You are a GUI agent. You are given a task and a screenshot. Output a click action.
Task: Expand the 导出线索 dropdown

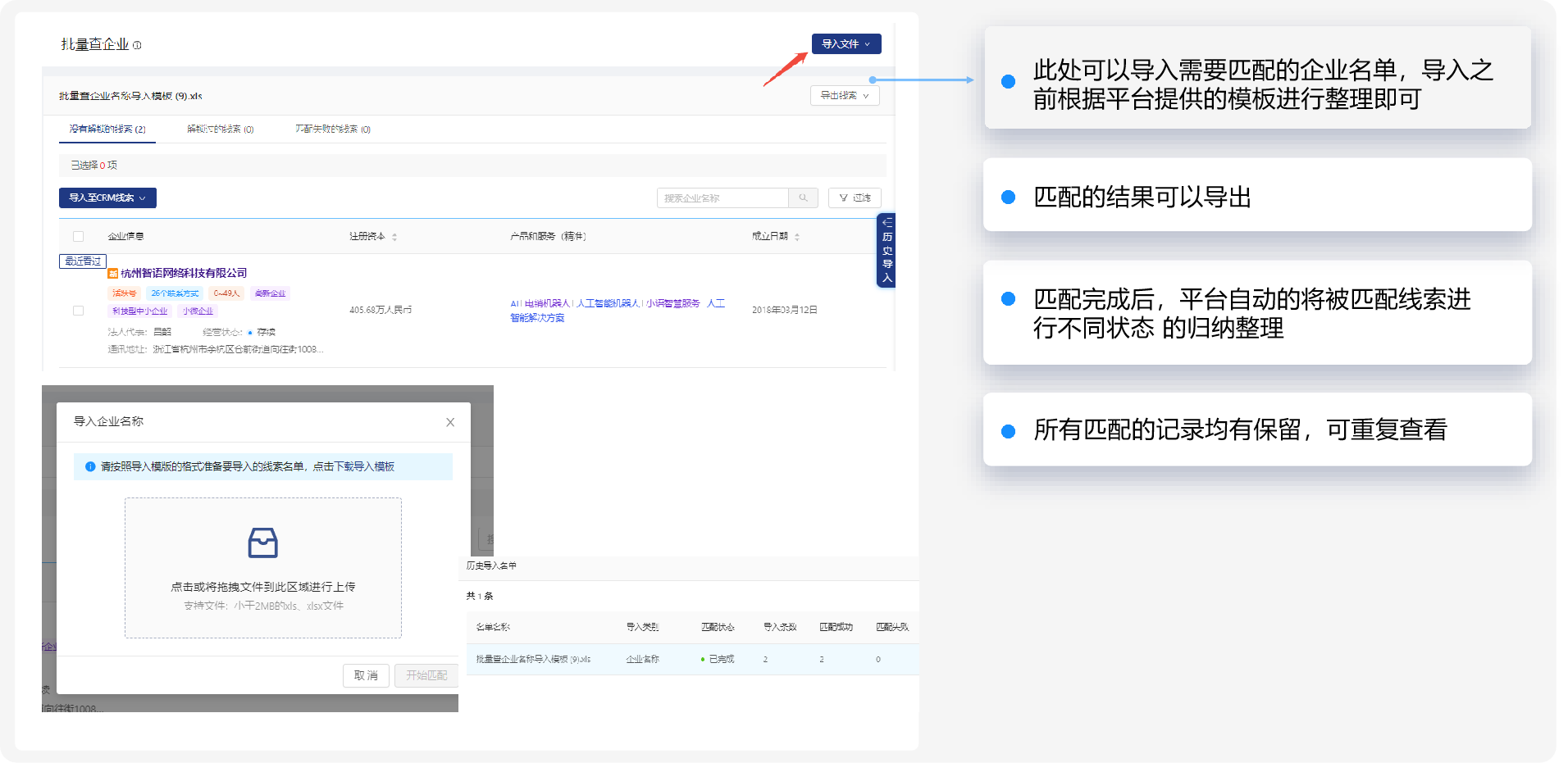coord(844,96)
